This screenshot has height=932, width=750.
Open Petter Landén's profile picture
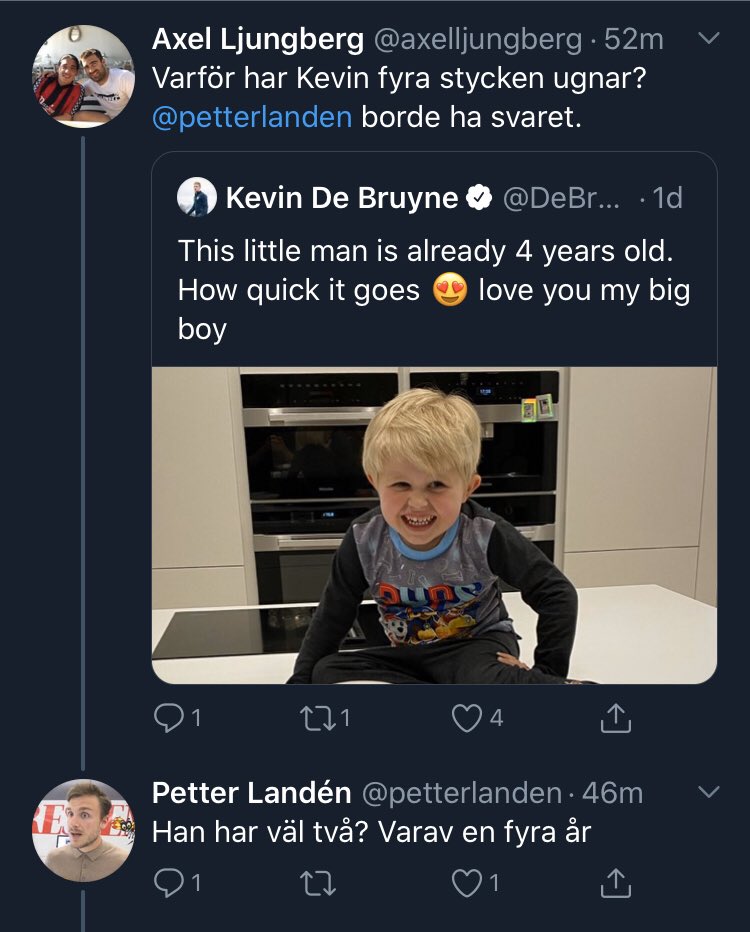tap(83, 830)
